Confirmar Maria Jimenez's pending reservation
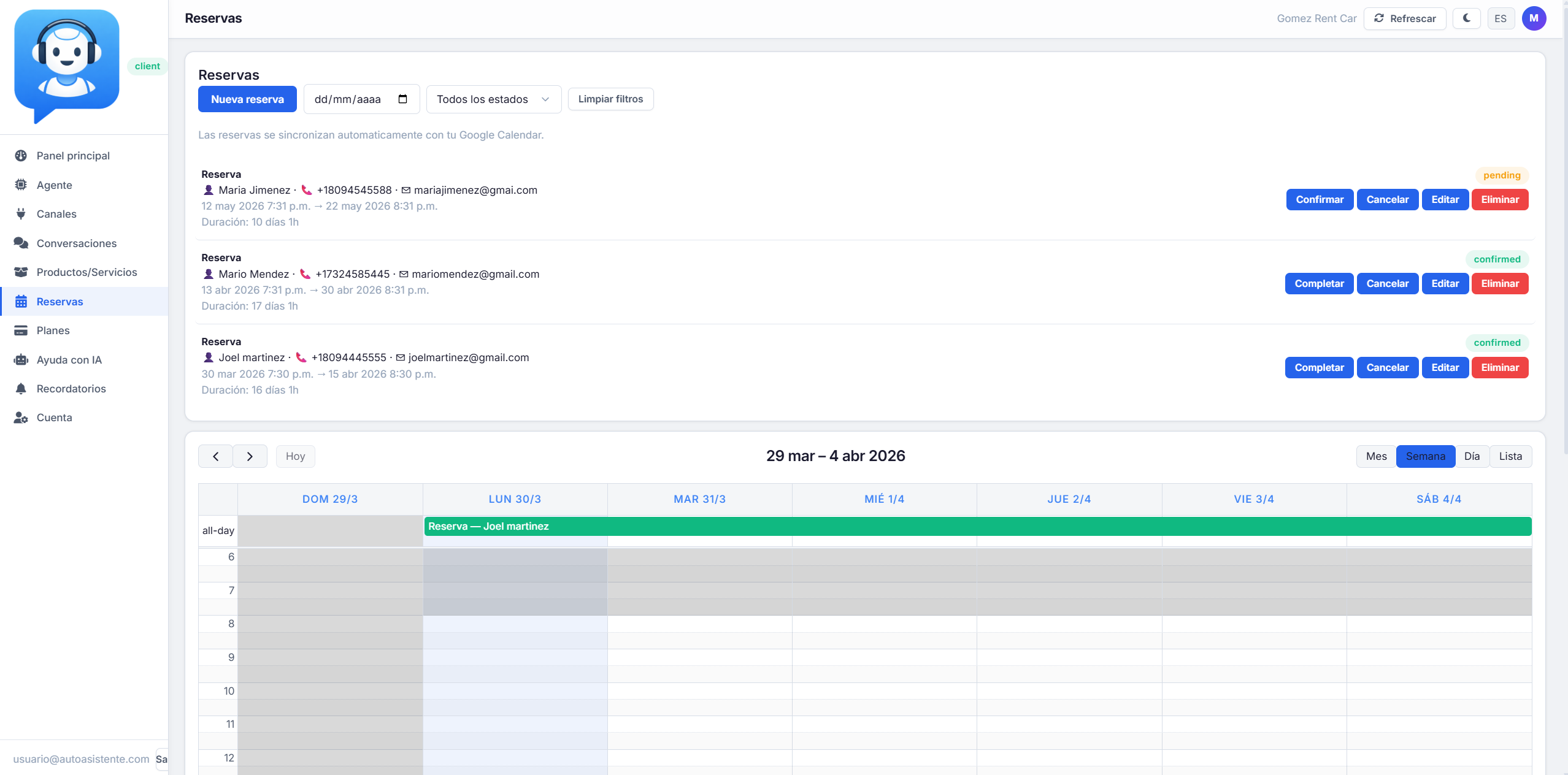1568x775 pixels. point(1319,199)
